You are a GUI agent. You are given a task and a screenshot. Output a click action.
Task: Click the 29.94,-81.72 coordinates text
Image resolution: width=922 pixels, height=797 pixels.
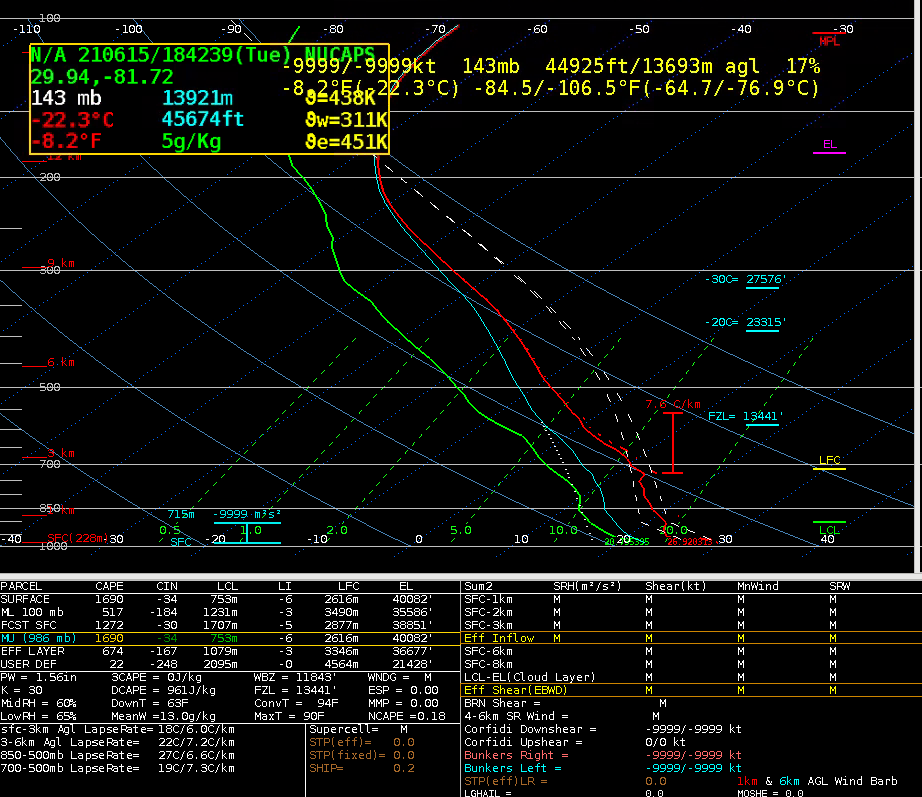coord(102,77)
